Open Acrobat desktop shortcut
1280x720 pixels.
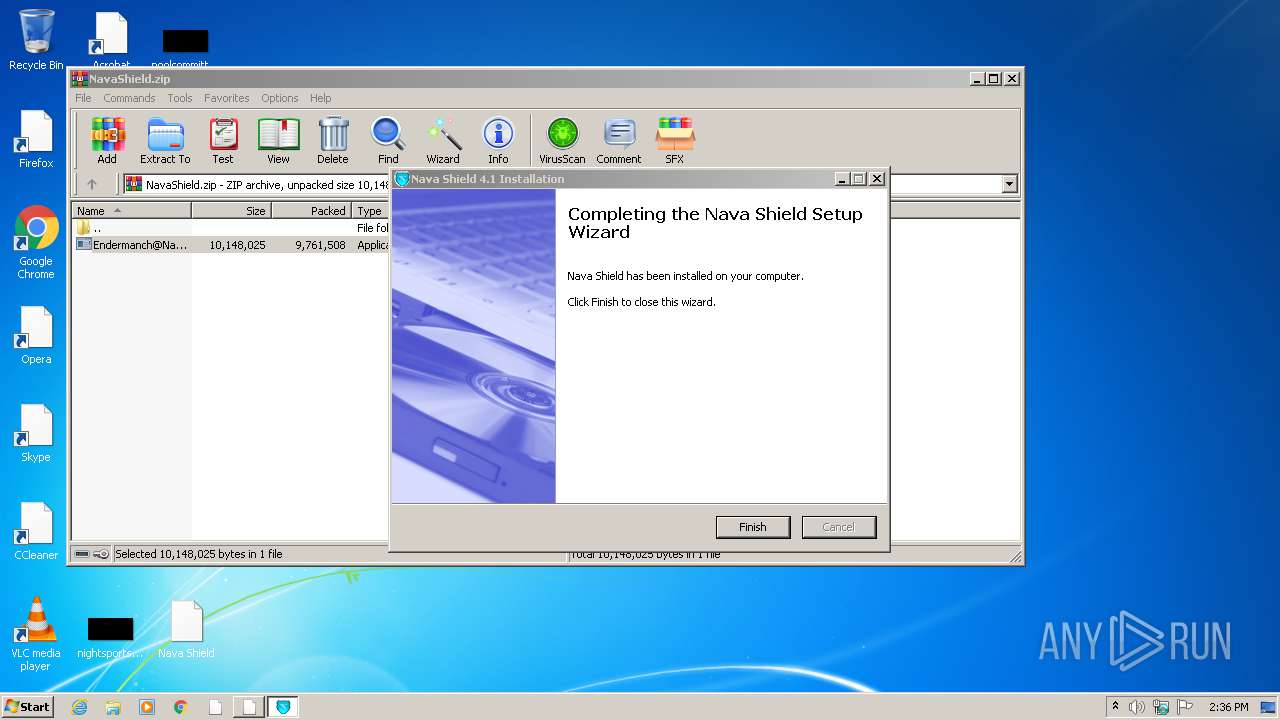(111, 40)
